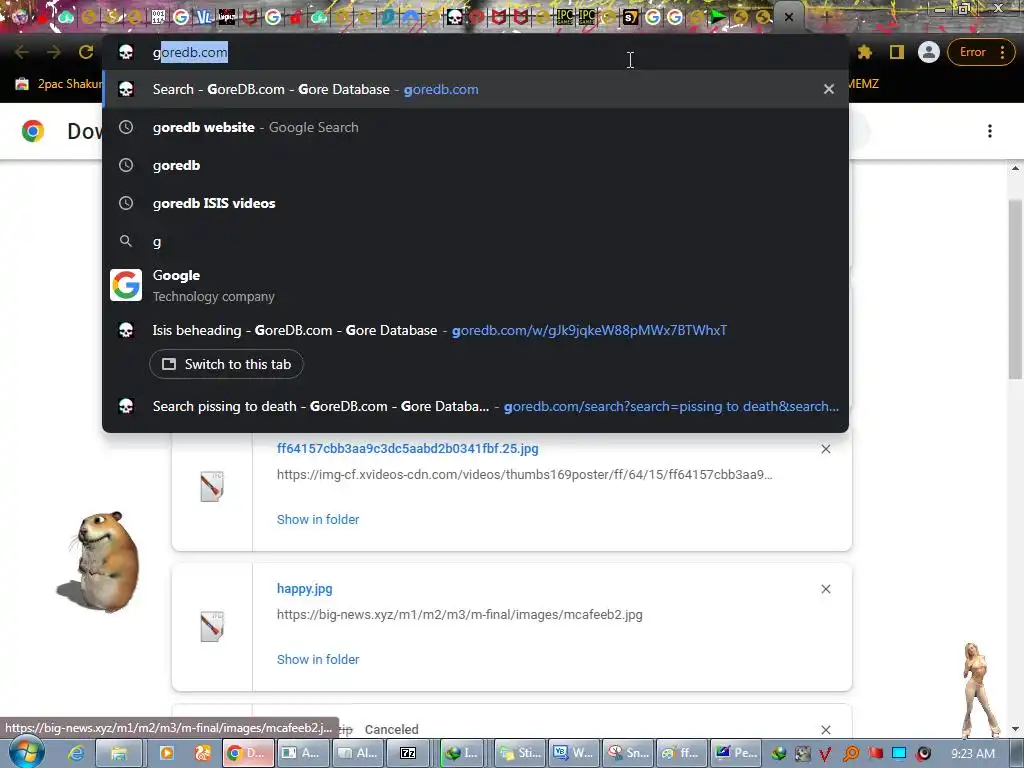Switch to the "Sti..." taskbar window
This screenshot has width=1024, height=768.
pyautogui.click(x=520, y=753)
